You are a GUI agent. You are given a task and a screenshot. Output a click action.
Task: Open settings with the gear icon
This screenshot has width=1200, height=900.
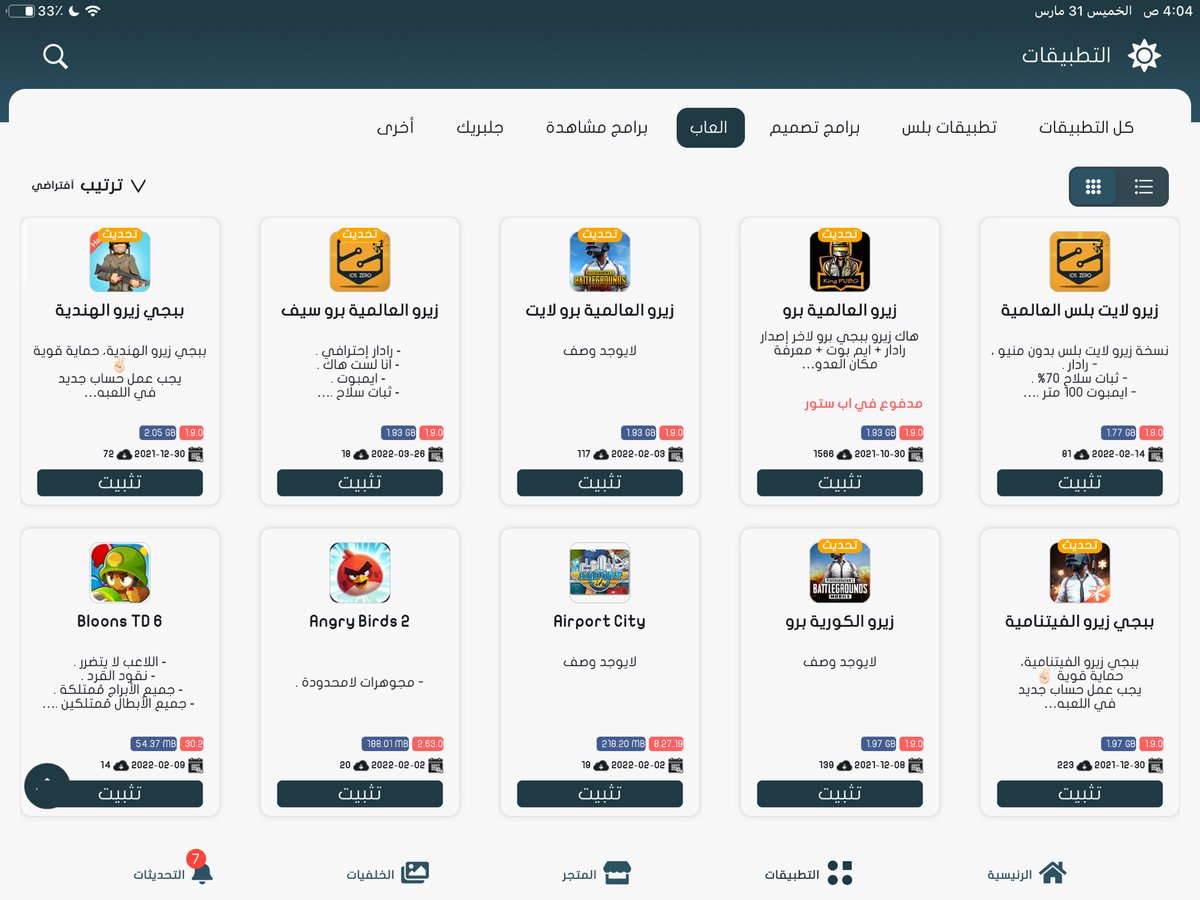pyautogui.click(x=1144, y=56)
